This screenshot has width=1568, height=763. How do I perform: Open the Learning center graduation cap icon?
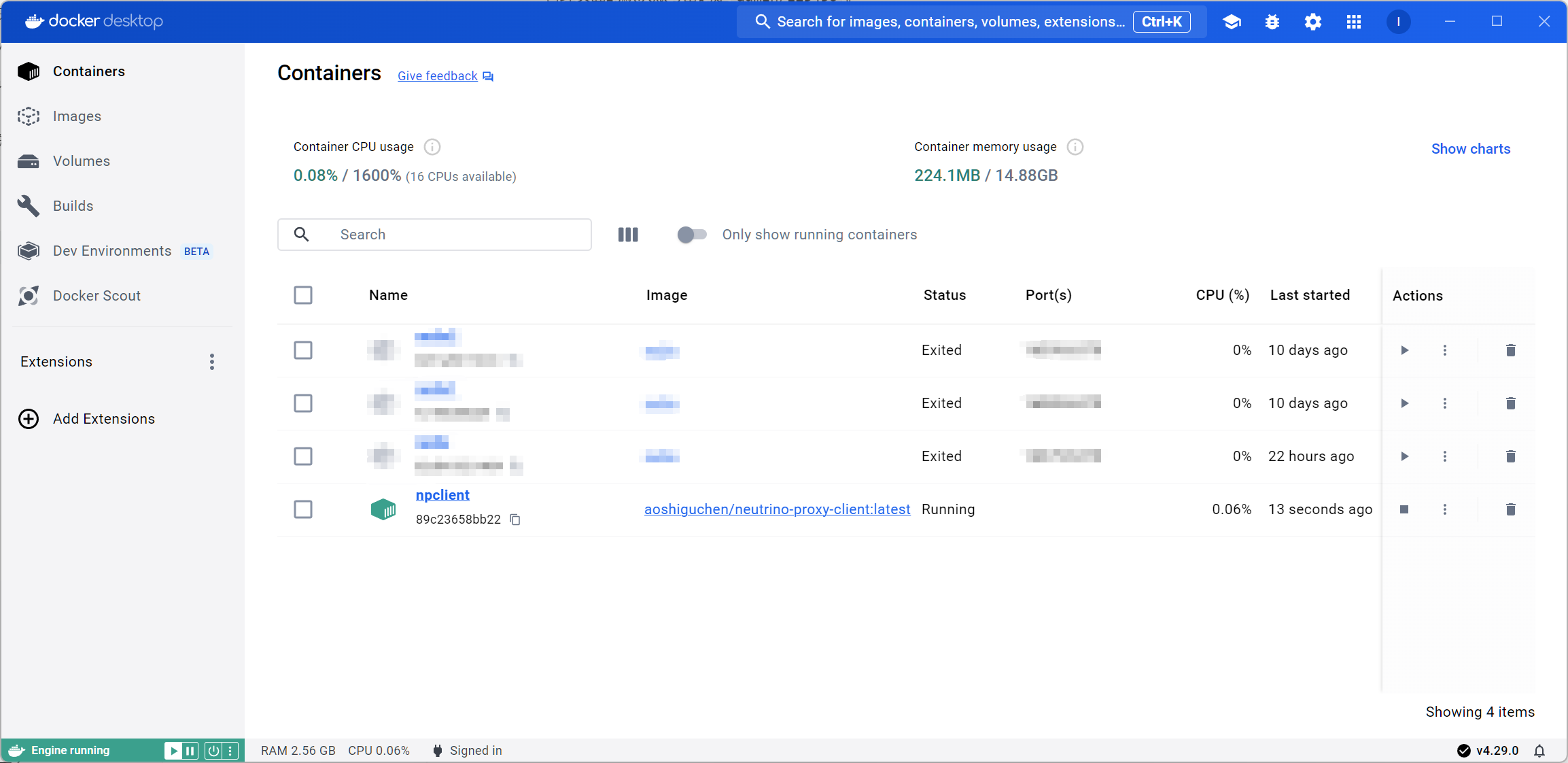pyautogui.click(x=1232, y=22)
